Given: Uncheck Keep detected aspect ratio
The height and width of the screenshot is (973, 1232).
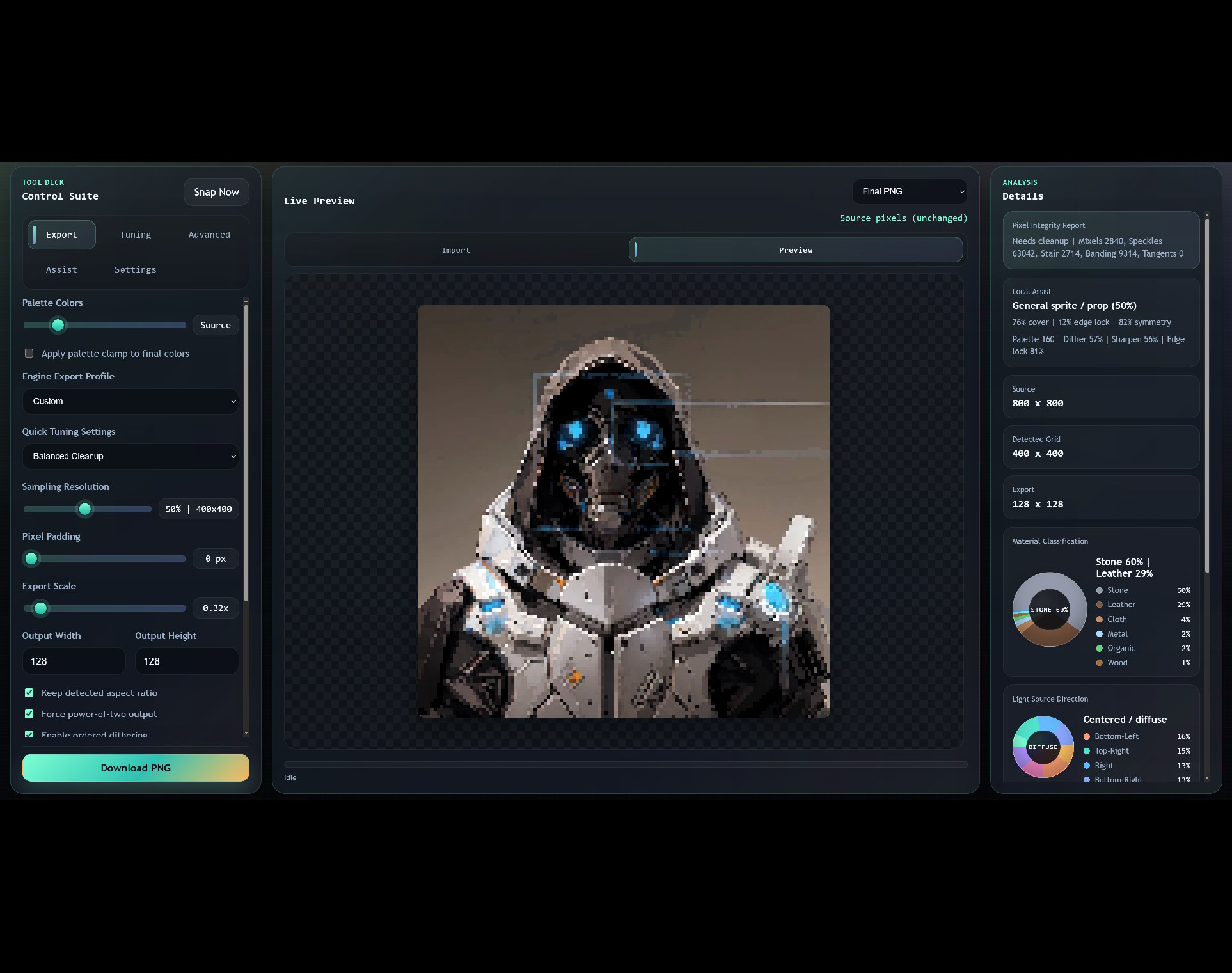Looking at the screenshot, I should tap(29, 693).
